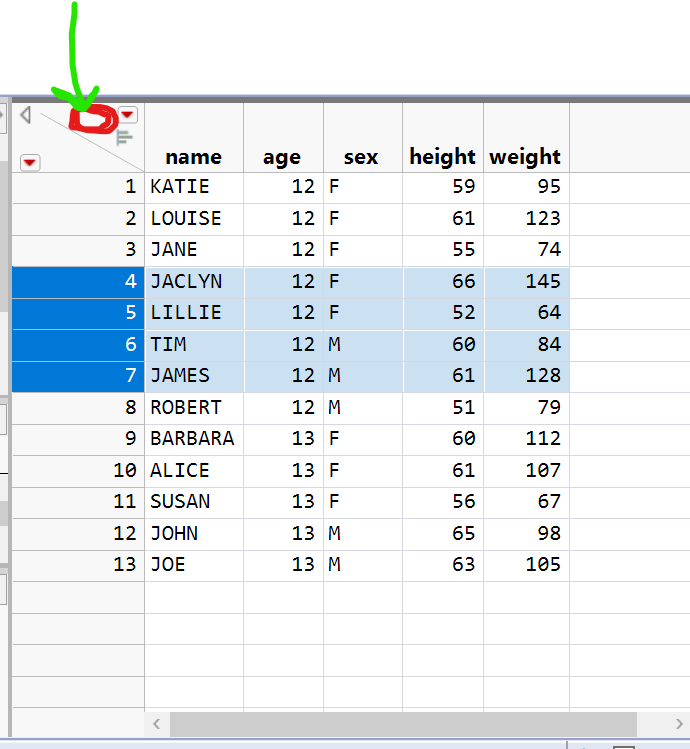Viewport: 690px width, 749px height.
Task: Click weight value 128 in JAMES row
Action: tap(543, 376)
